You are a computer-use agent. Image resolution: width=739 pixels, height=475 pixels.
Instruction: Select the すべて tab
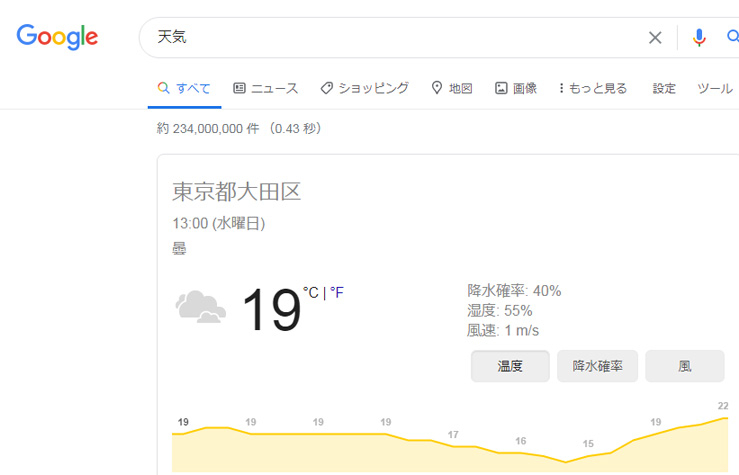pyautogui.click(x=184, y=88)
